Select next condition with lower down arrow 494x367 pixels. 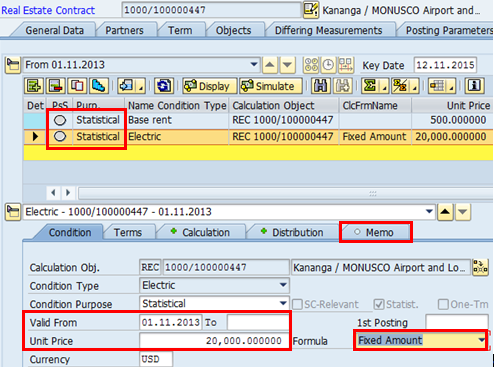click(463, 212)
